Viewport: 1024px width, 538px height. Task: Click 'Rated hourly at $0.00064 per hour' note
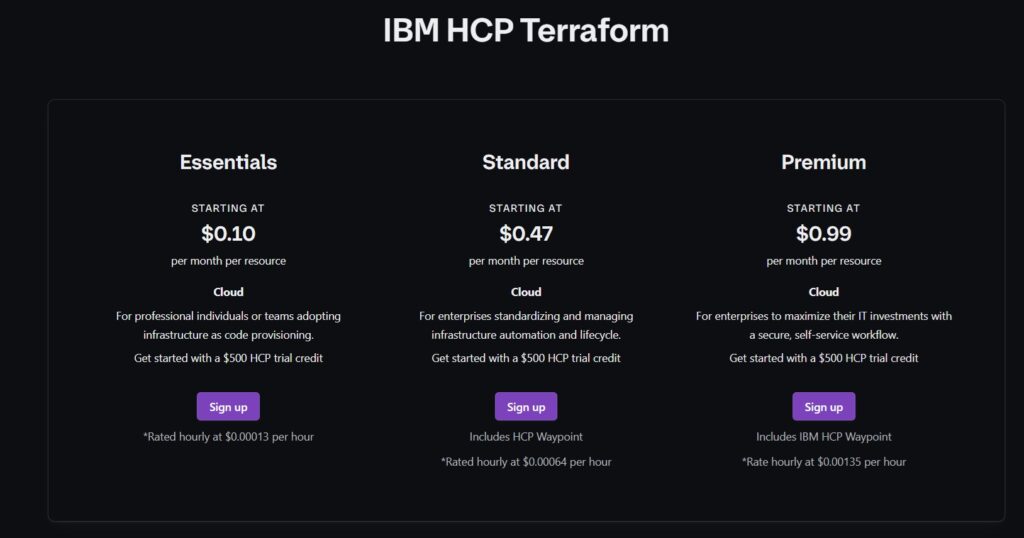(x=526, y=462)
